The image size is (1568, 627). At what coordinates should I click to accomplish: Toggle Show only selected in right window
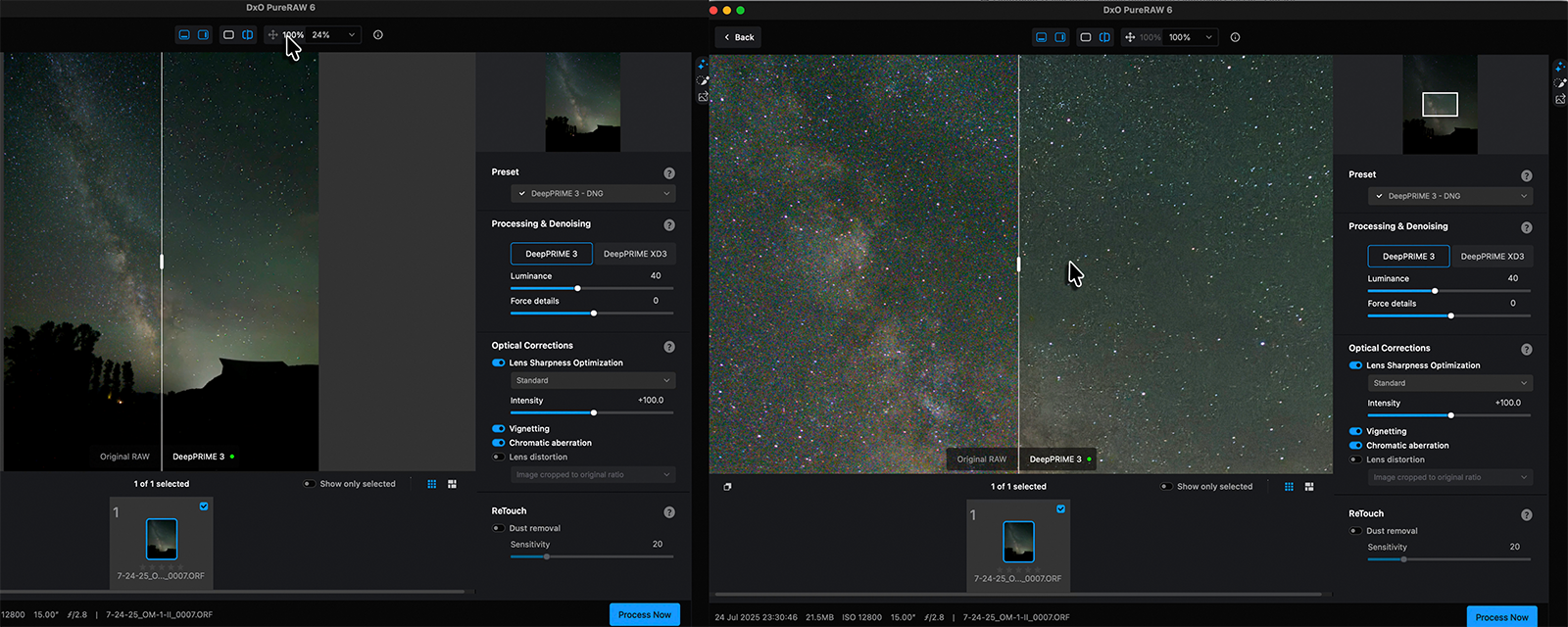click(1166, 487)
